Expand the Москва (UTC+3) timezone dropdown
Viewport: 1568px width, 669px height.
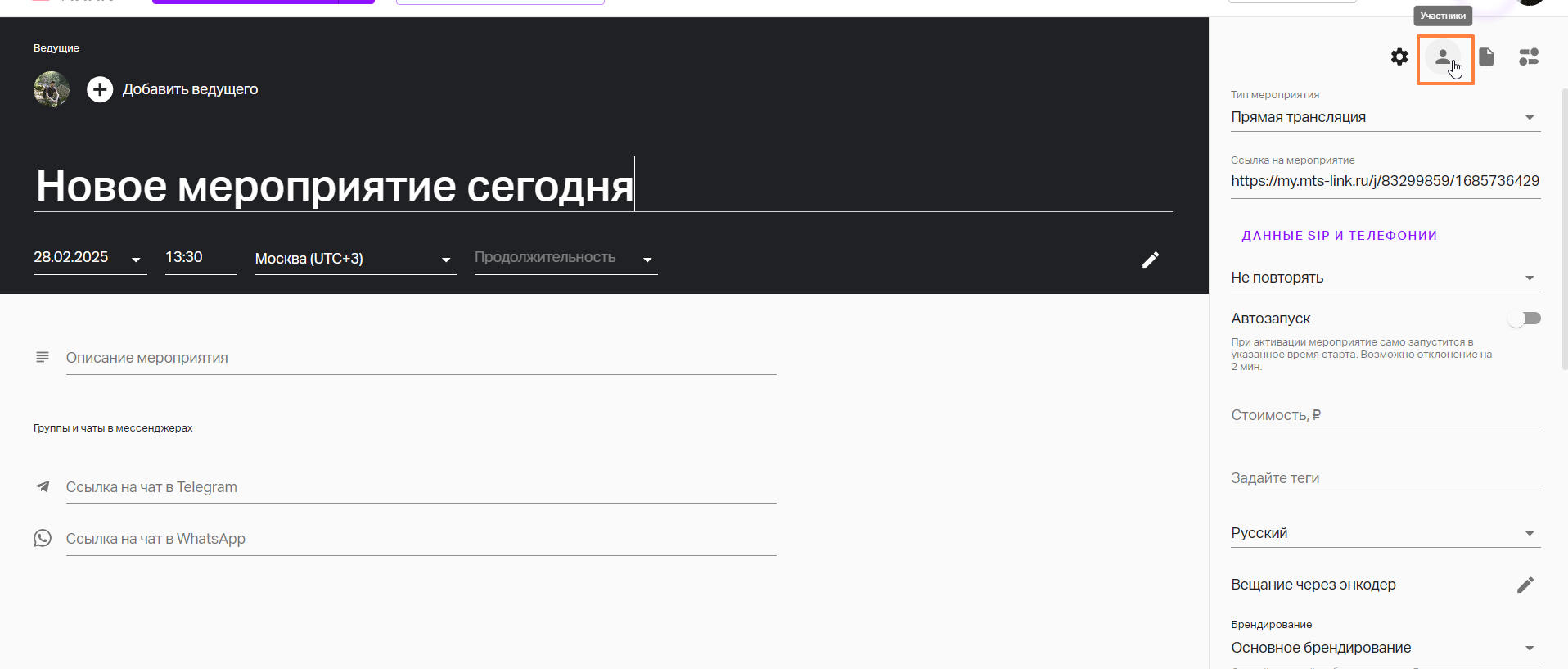click(355, 259)
